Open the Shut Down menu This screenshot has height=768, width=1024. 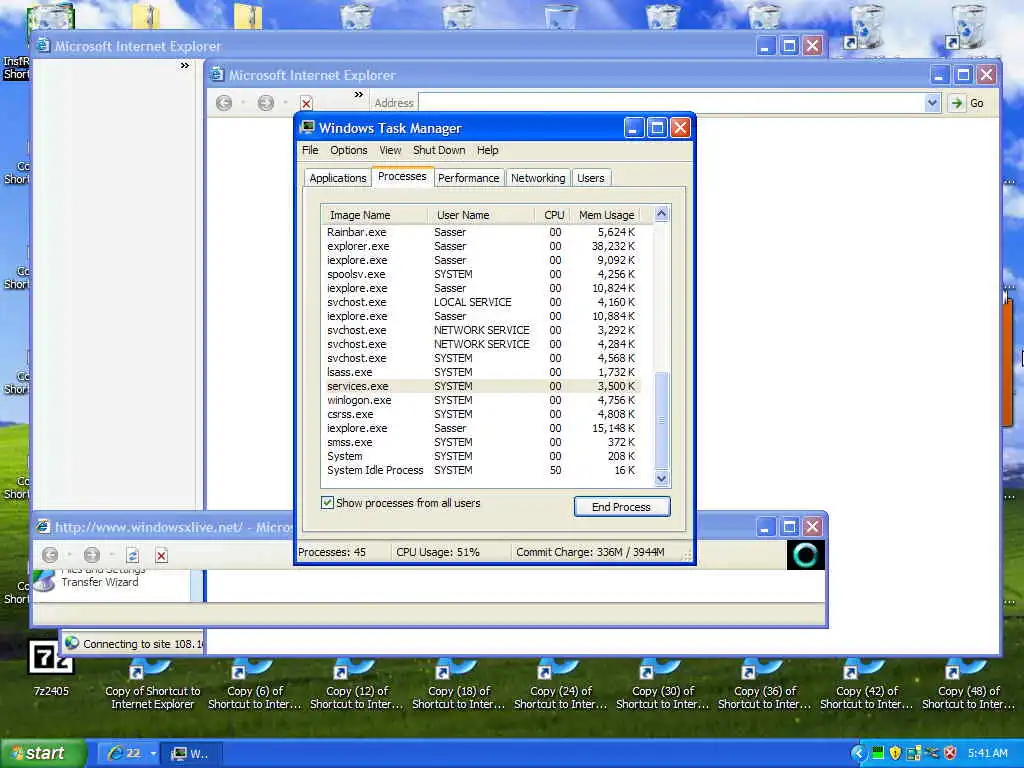coord(439,150)
